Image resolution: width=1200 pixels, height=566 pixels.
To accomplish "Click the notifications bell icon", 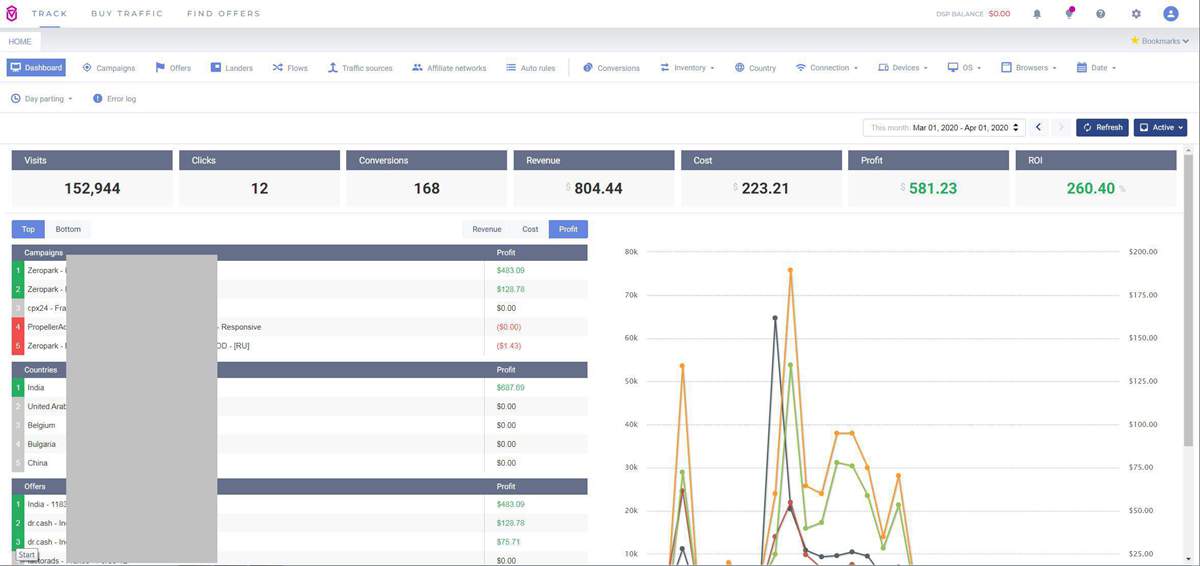I will [x=1037, y=14].
